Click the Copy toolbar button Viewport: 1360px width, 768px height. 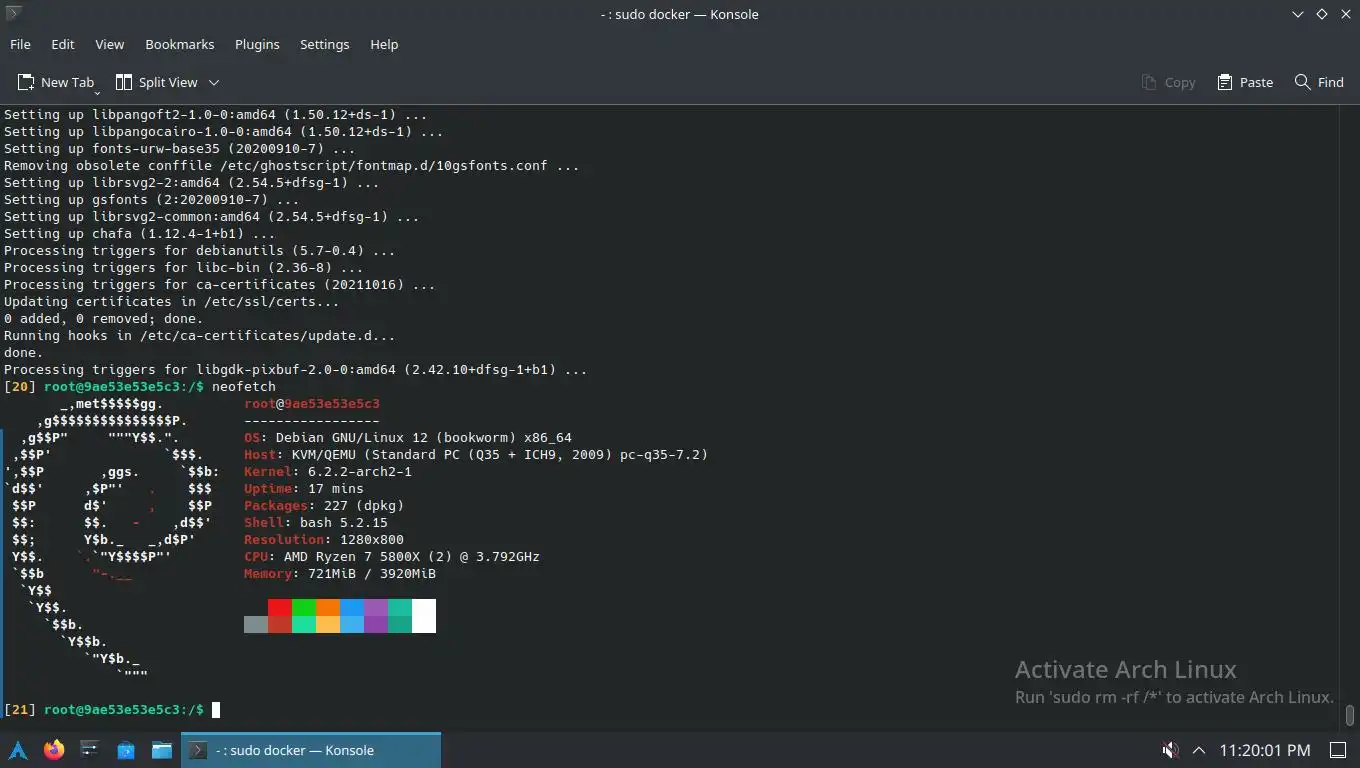pos(1168,82)
